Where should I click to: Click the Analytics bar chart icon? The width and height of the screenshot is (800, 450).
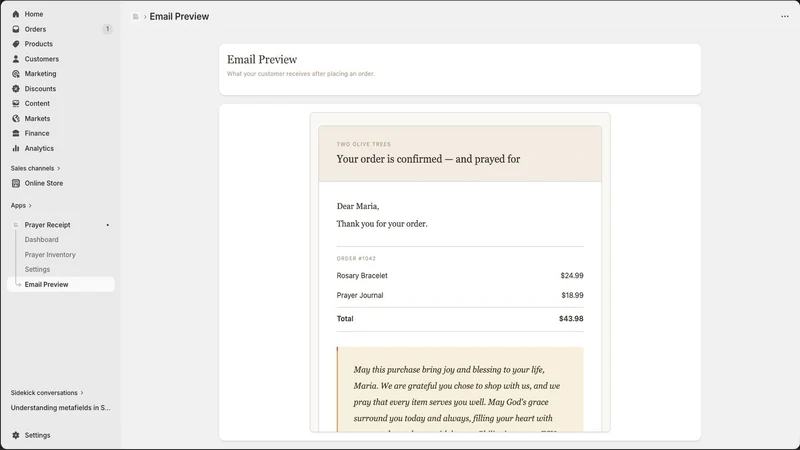16,148
